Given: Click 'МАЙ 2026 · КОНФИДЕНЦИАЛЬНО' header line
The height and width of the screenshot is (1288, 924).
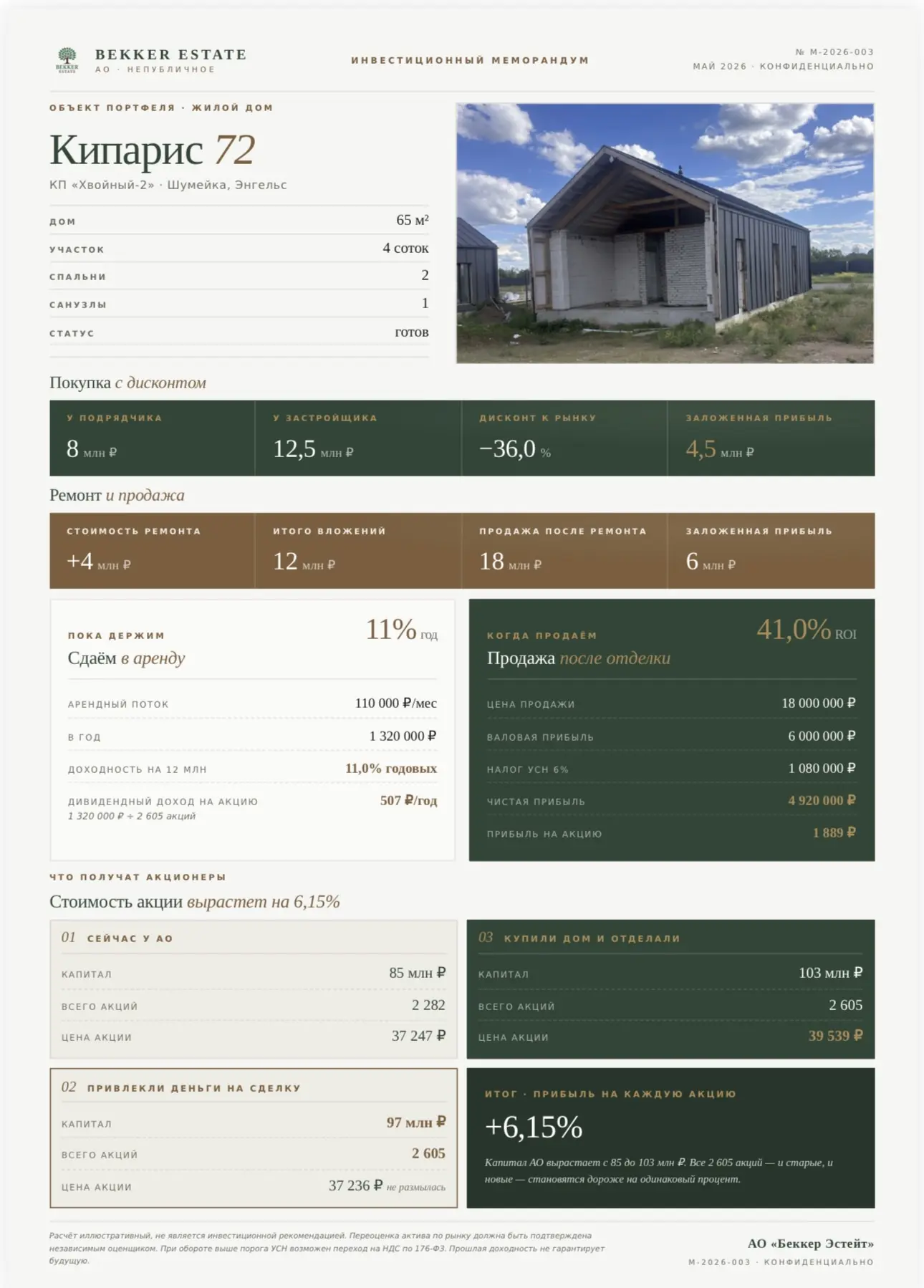Looking at the screenshot, I should [783, 66].
